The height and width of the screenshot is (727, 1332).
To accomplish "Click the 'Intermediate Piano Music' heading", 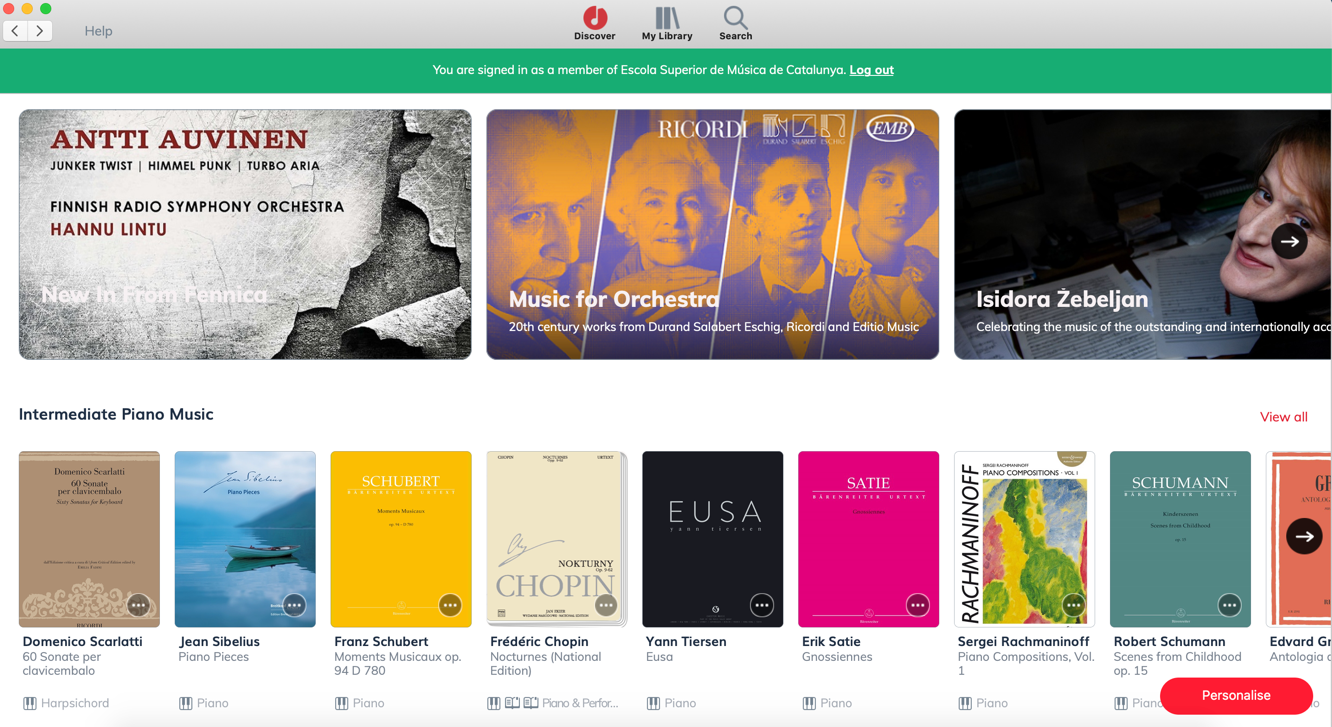I will click(x=116, y=414).
